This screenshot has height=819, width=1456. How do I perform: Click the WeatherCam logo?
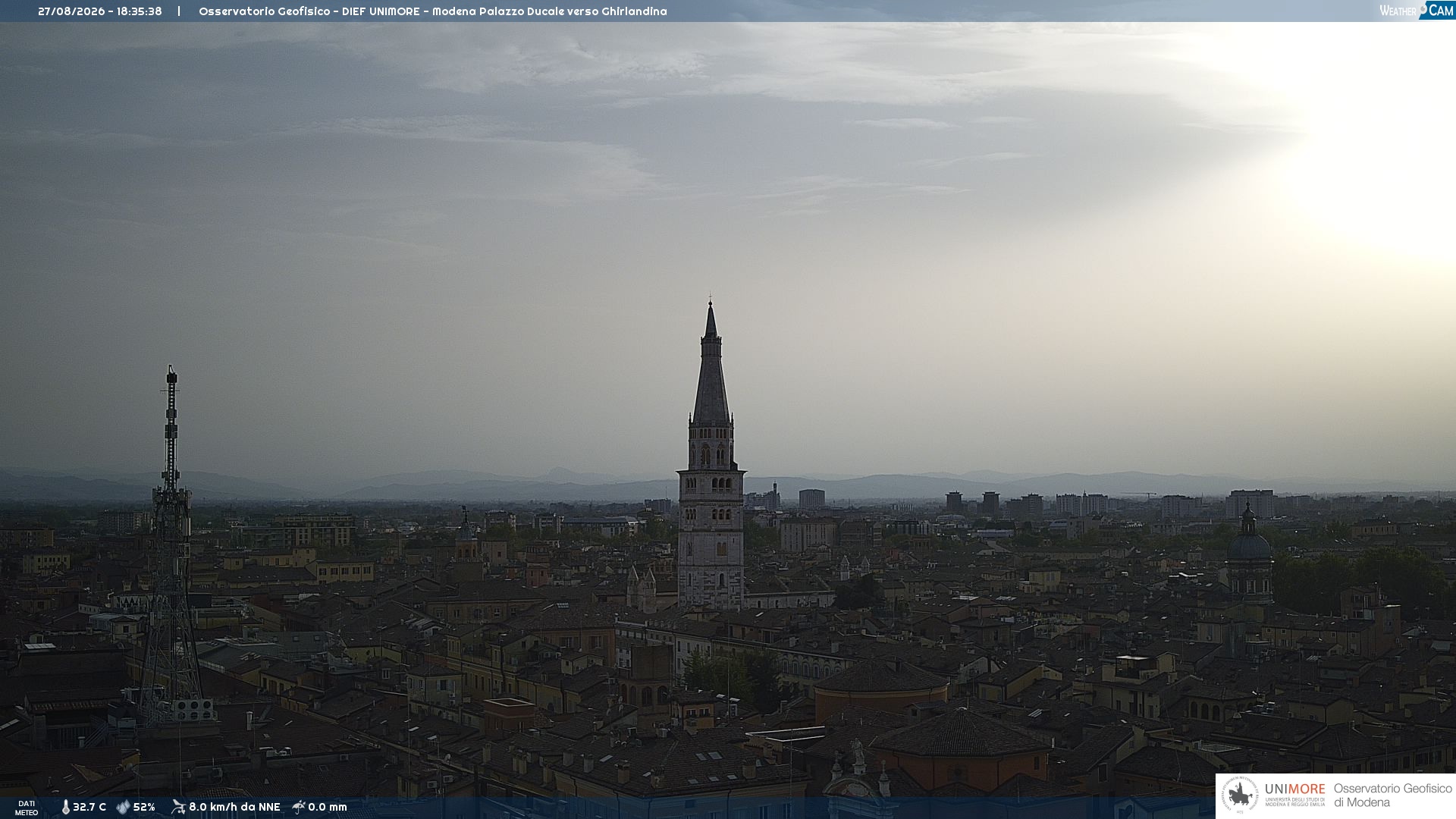pos(1417,11)
